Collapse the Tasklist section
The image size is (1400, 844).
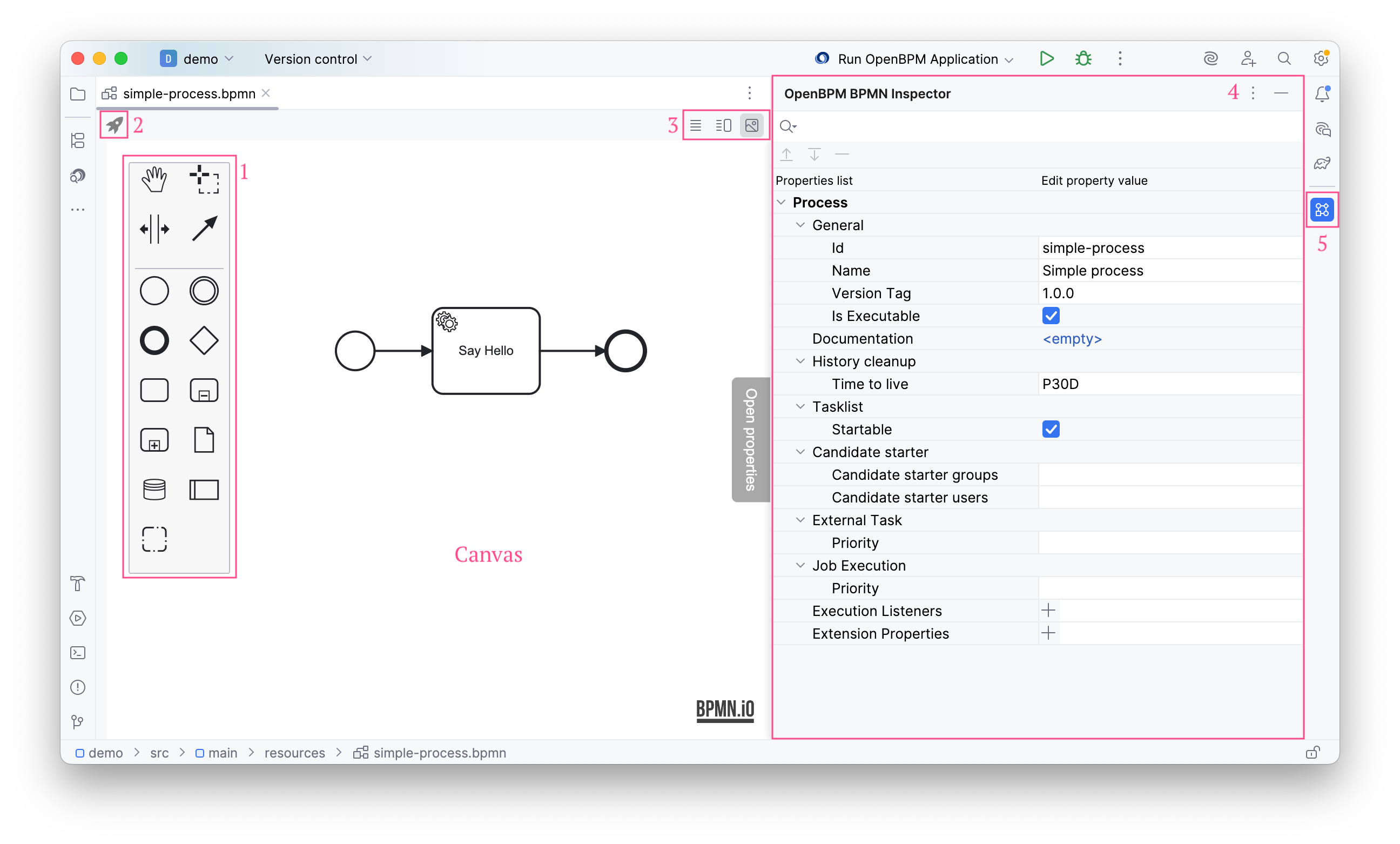click(x=800, y=407)
